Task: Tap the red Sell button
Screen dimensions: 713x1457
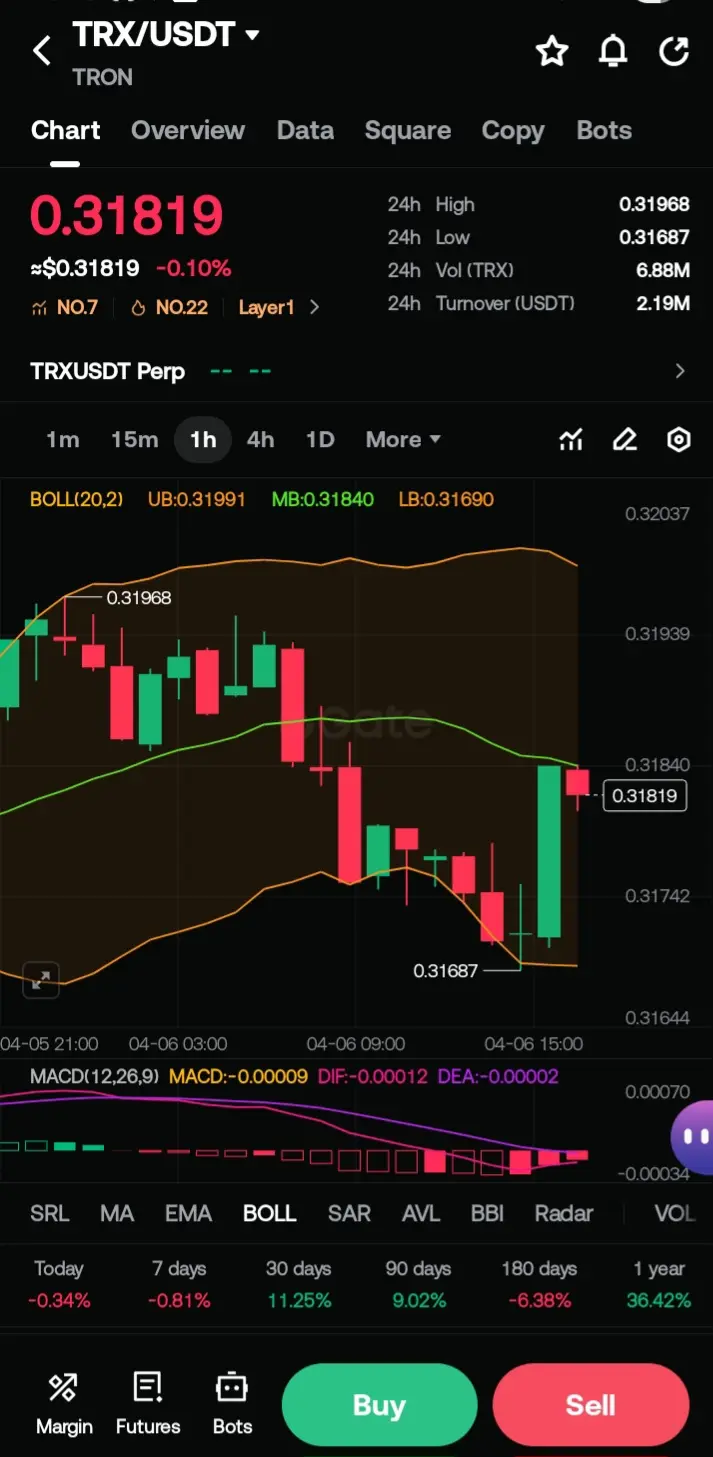Action: pyautogui.click(x=591, y=1405)
